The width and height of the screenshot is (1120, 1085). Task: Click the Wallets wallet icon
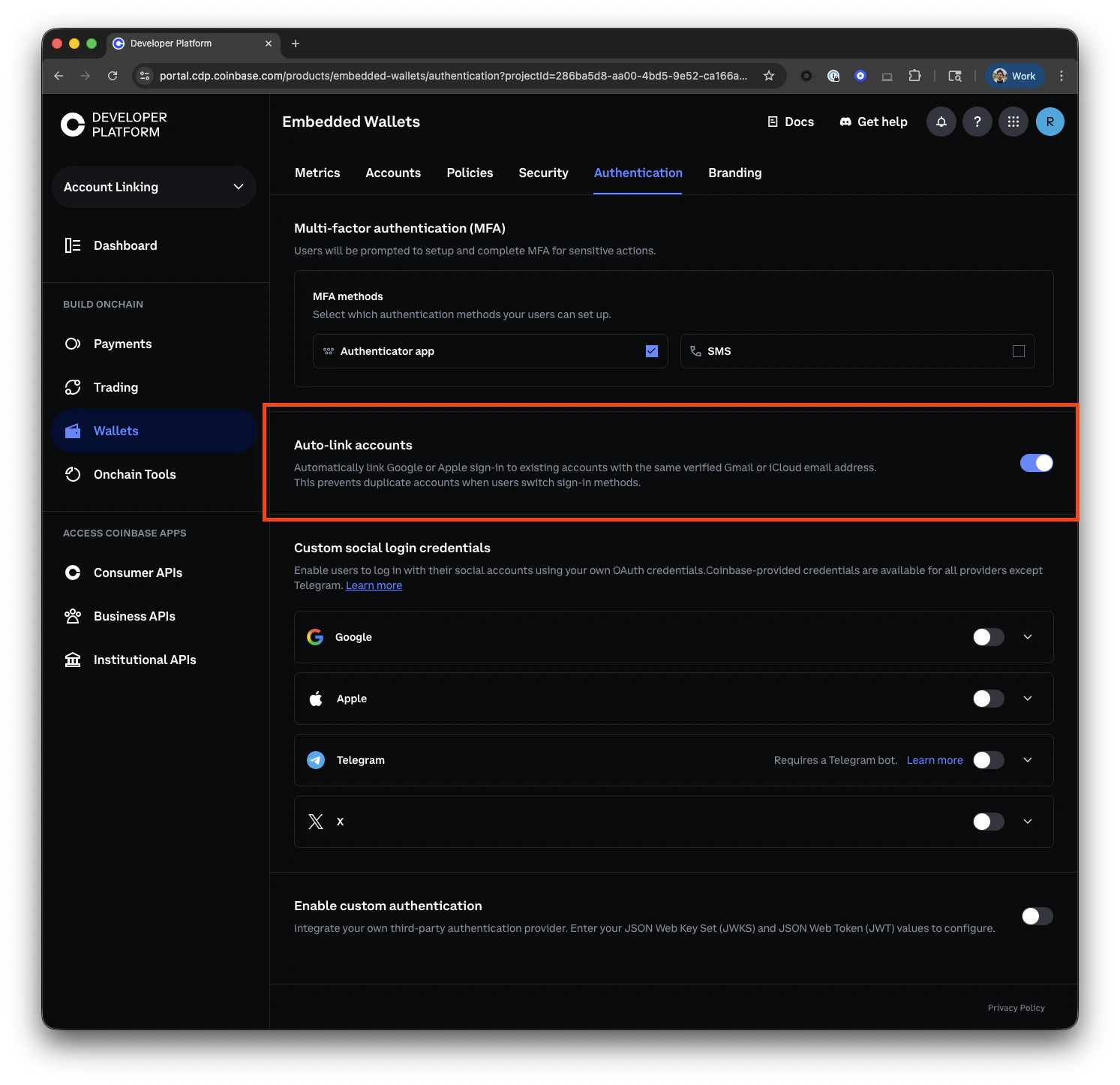[73, 430]
